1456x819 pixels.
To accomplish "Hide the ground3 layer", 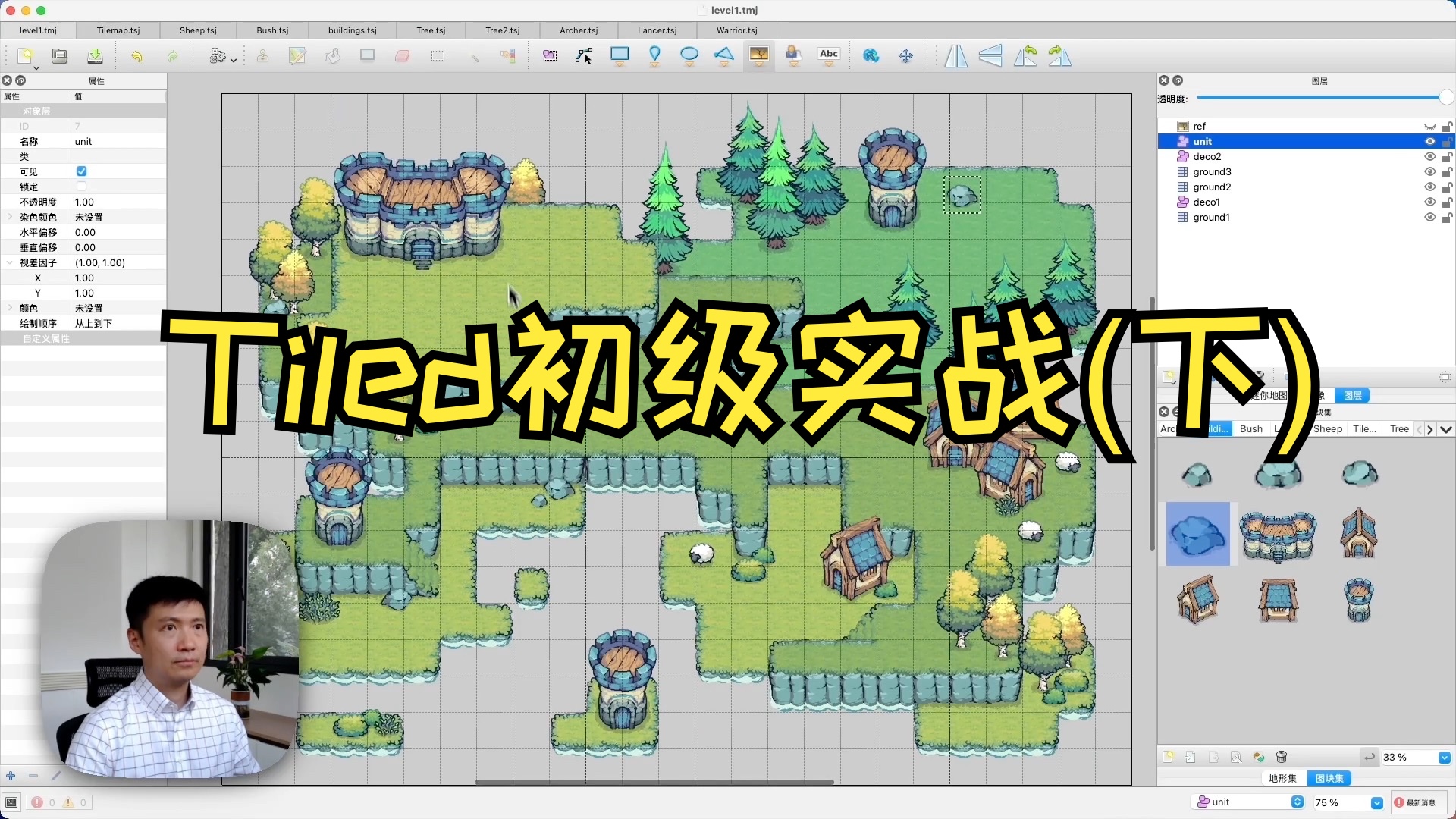I will (x=1429, y=171).
